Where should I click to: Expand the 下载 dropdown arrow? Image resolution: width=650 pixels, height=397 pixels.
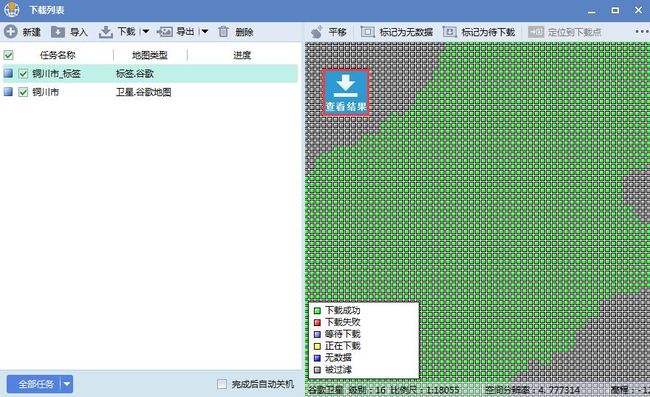[146, 32]
